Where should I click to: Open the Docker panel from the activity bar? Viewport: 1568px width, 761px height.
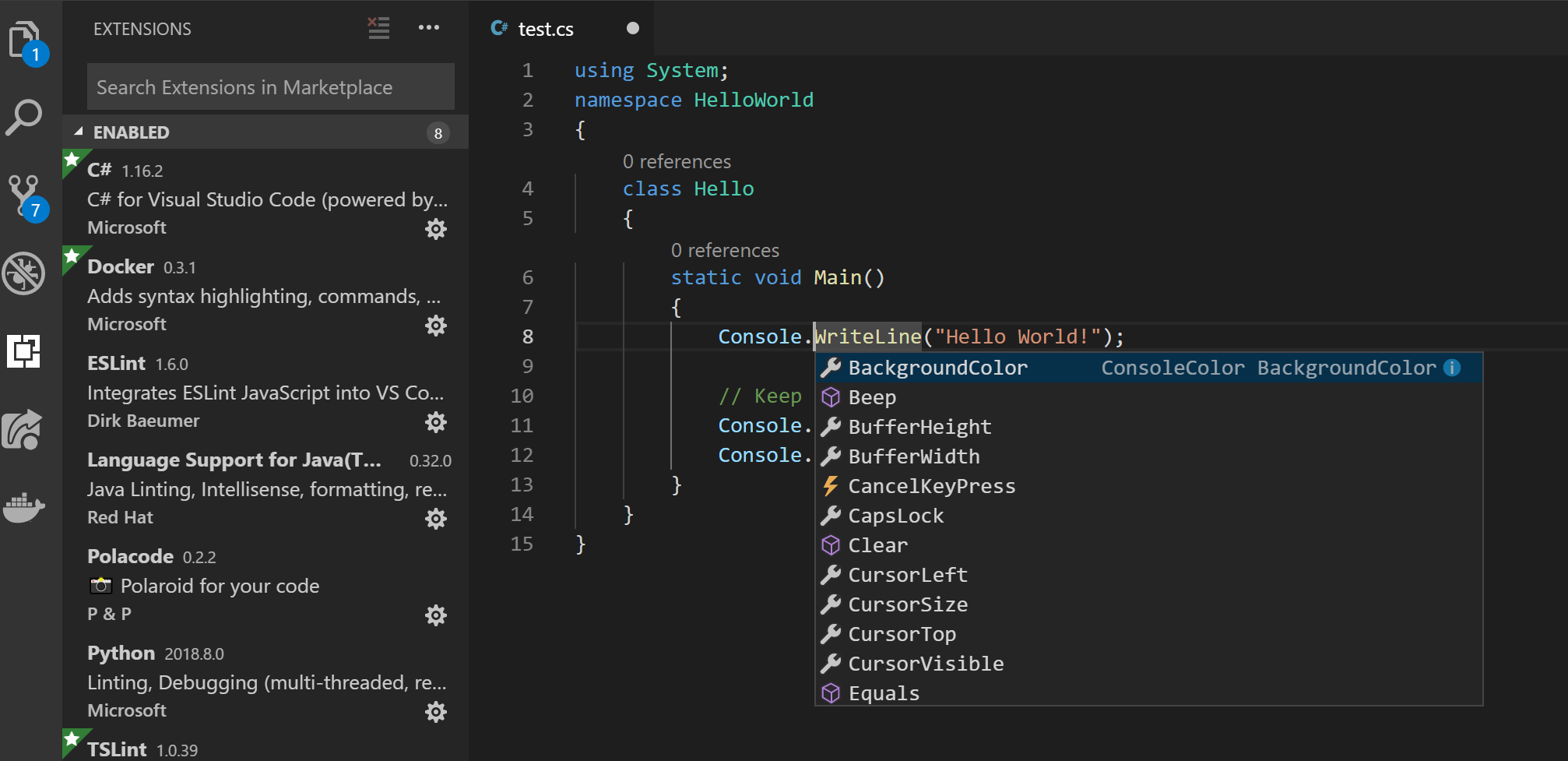click(x=24, y=507)
